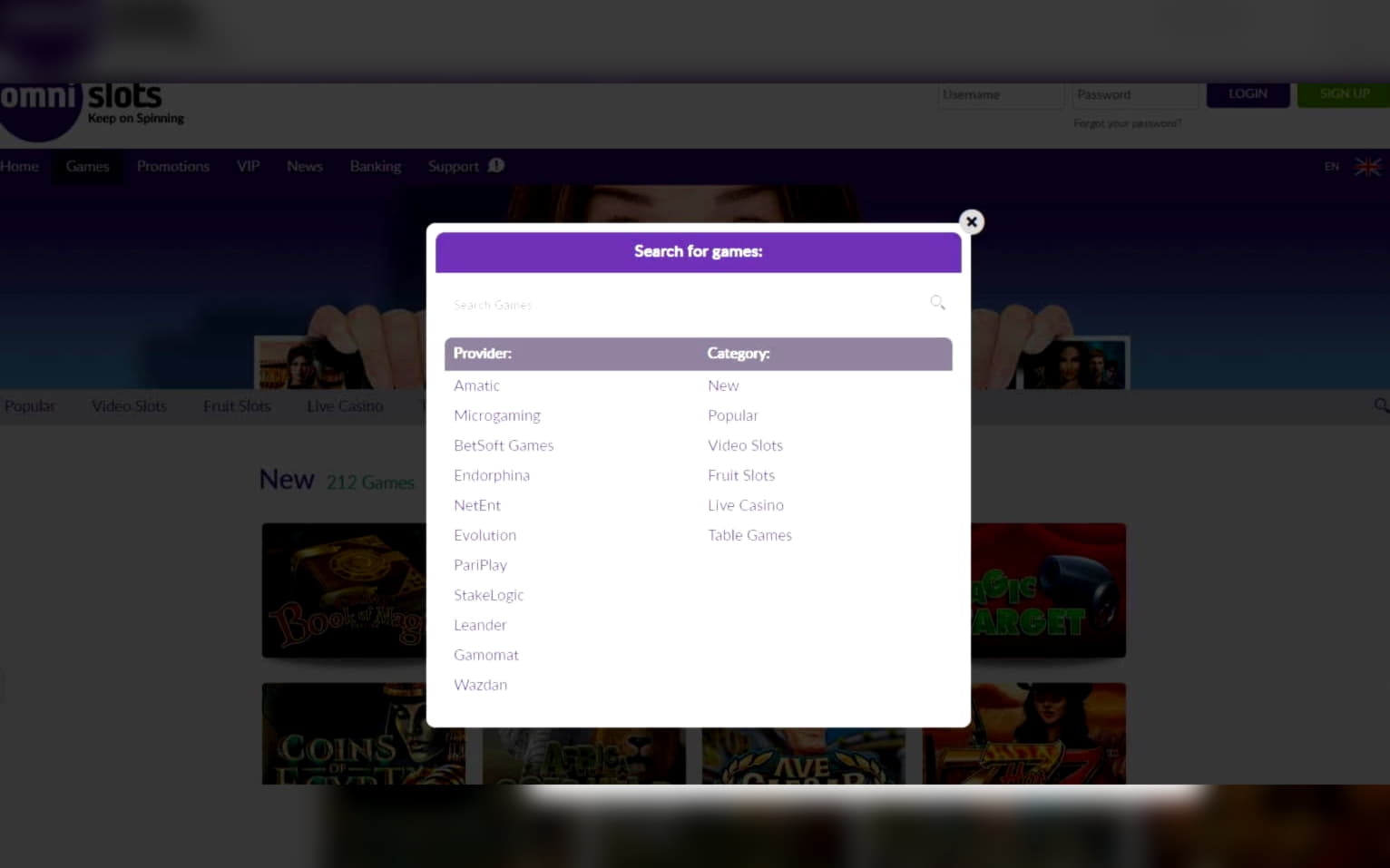Choose Live Casino category in dialog
This screenshot has height=868, width=1390.
pos(746,505)
